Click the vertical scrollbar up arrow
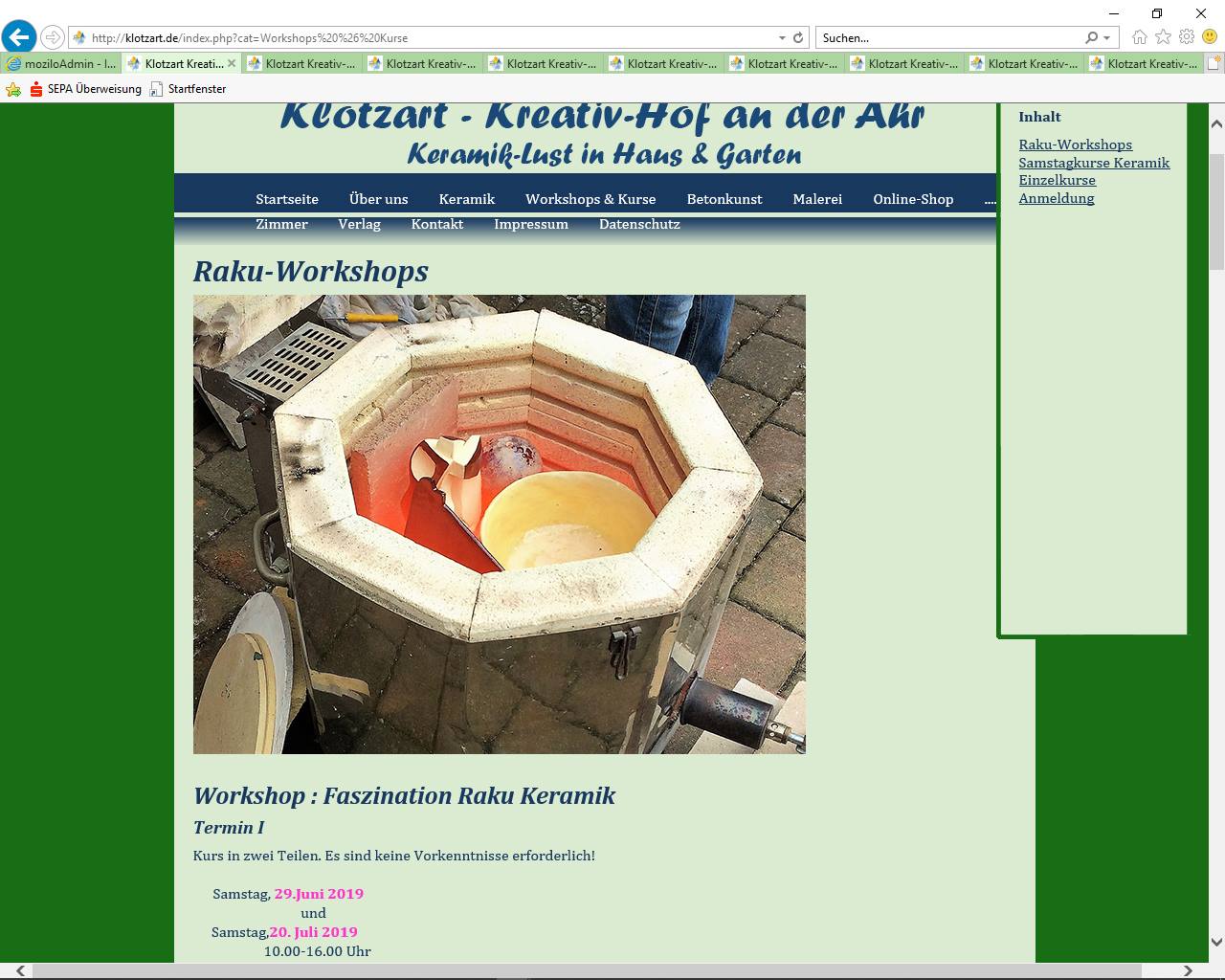1225x980 pixels. pyautogui.click(x=1216, y=124)
